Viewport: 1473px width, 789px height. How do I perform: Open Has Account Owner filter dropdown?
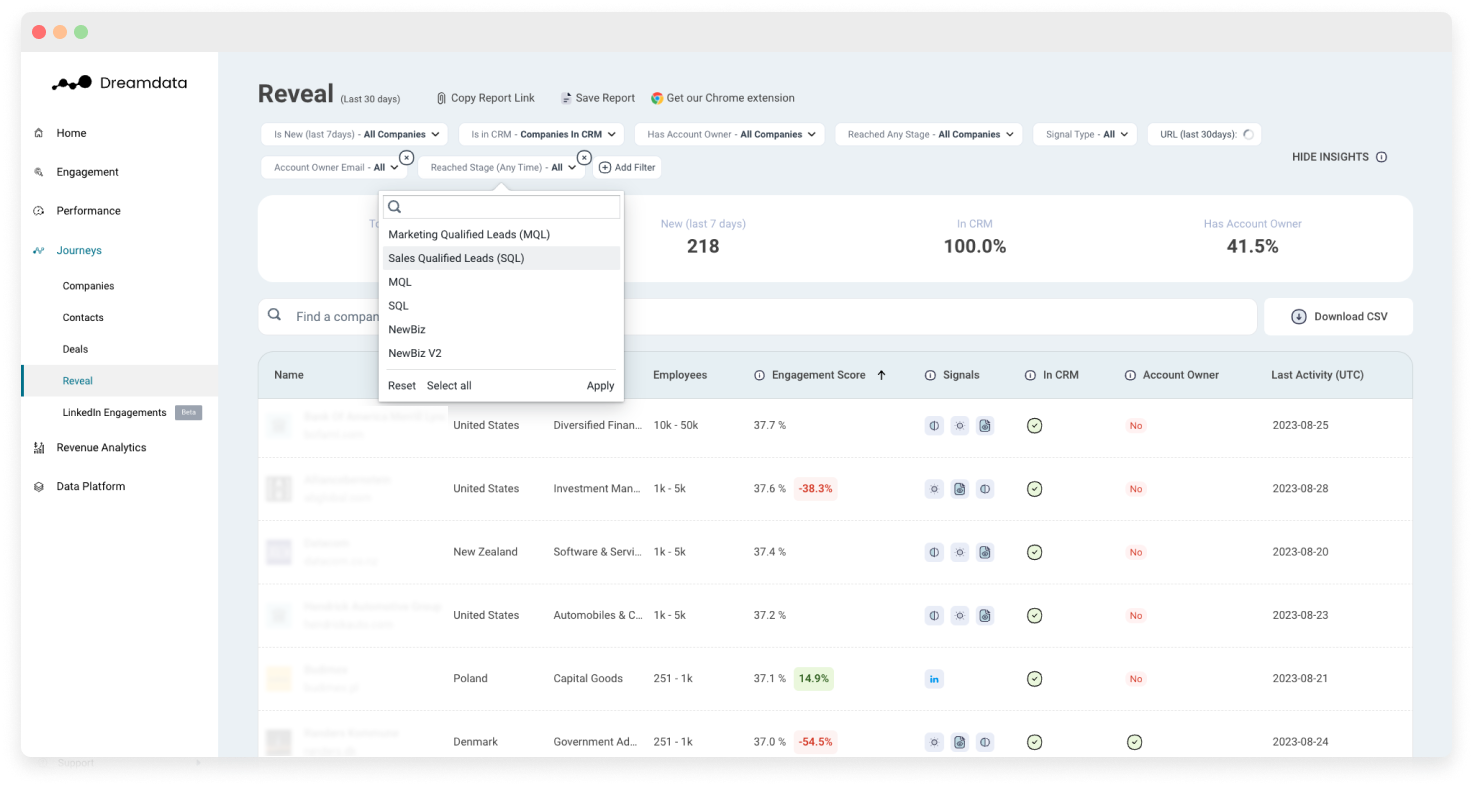click(729, 134)
